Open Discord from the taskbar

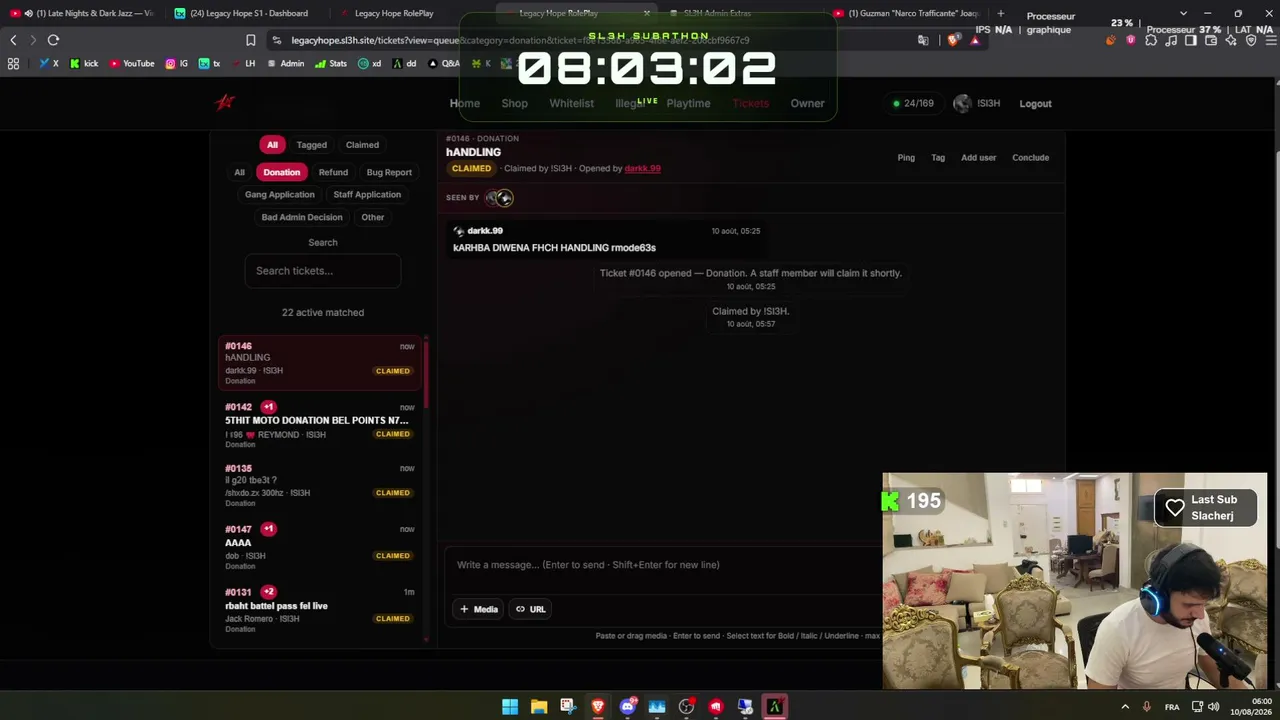tap(627, 707)
